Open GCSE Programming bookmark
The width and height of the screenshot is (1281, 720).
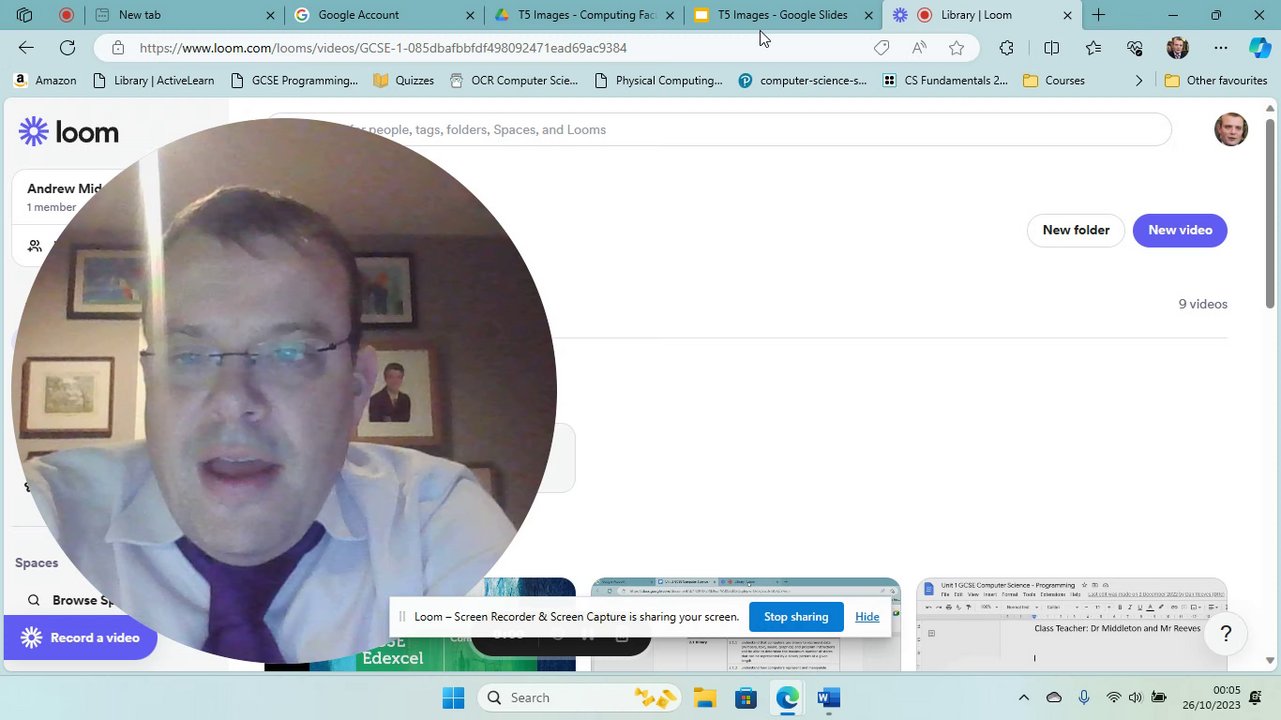coord(294,80)
